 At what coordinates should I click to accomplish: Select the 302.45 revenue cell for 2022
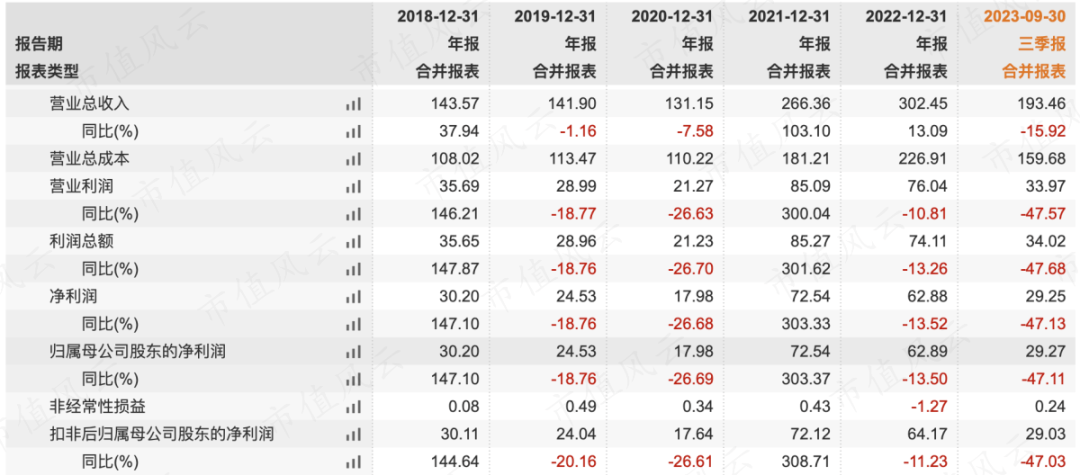tap(924, 103)
